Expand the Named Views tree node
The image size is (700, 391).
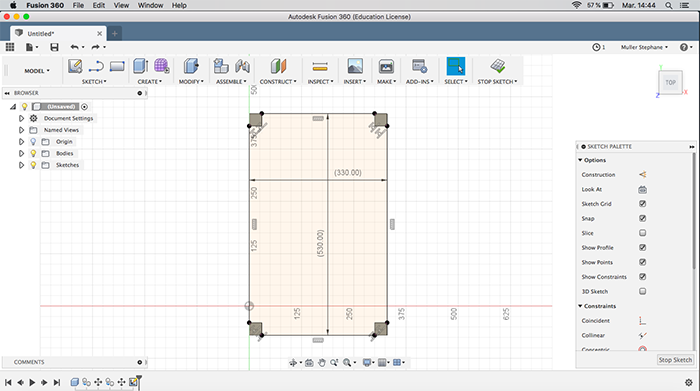21,130
